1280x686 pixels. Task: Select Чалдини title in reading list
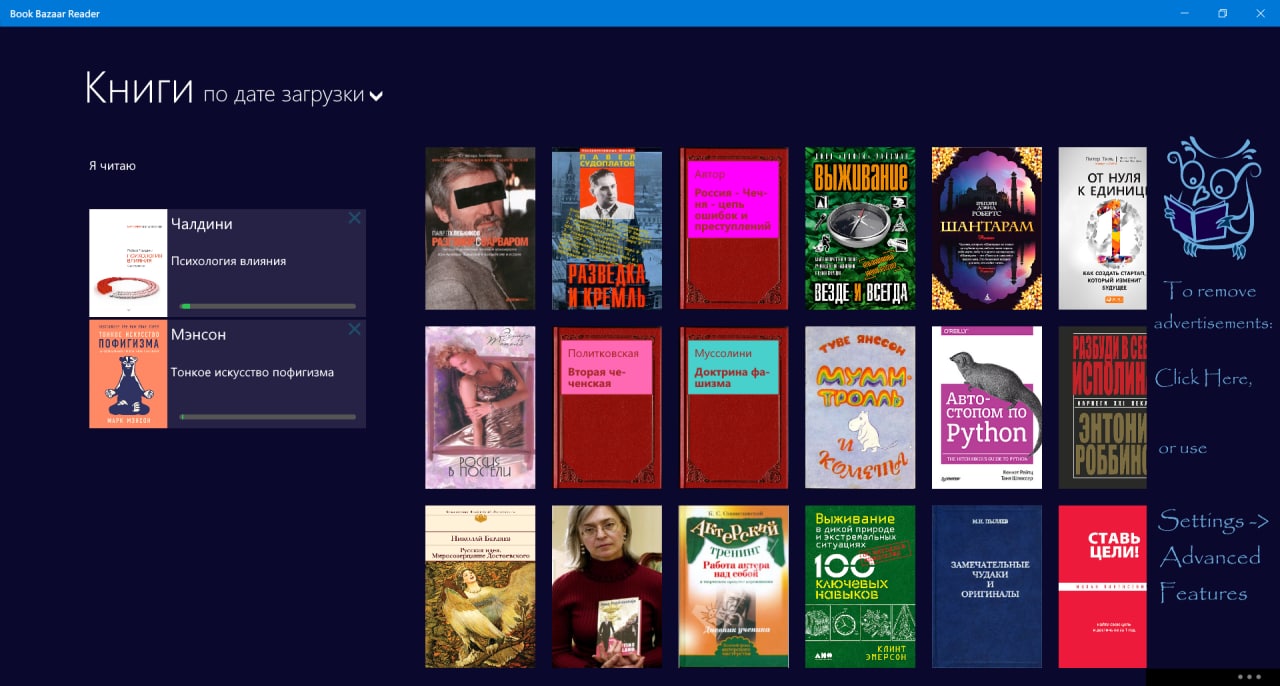tap(202, 224)
